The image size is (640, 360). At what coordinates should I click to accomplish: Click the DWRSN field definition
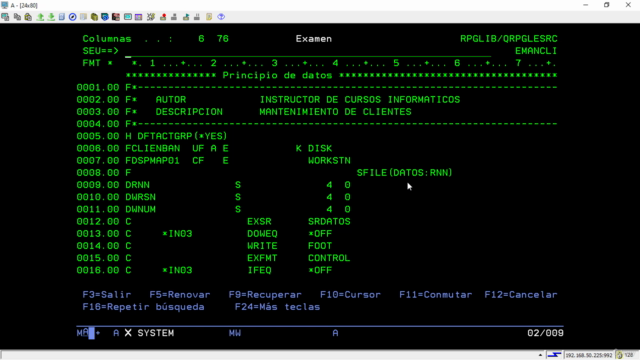tap(140, 197)
